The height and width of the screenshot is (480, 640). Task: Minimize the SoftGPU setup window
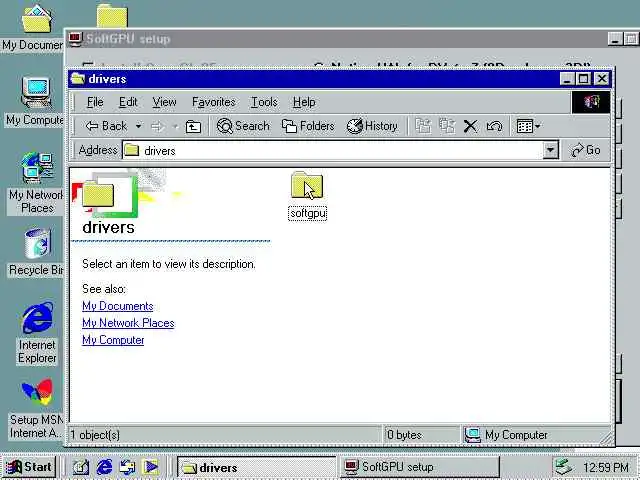(615, 39)
